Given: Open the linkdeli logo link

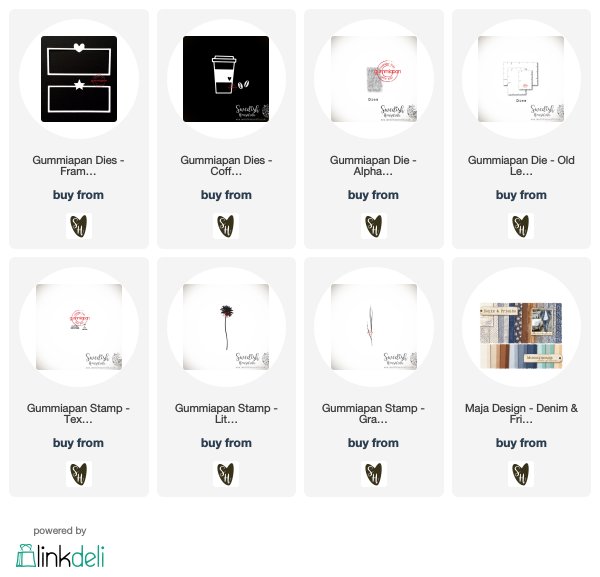Looking at the screenshot, I should click(60, 556).
